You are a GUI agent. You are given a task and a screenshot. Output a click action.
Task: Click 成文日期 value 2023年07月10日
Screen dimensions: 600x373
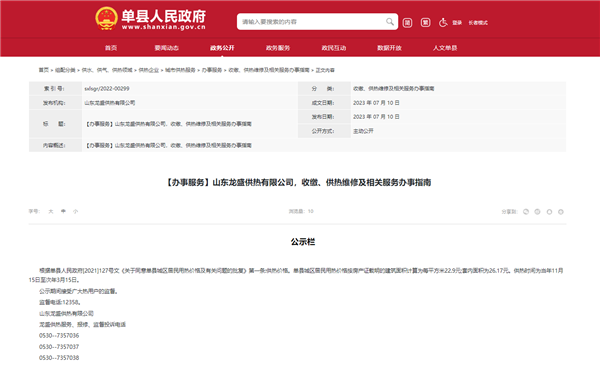pyautogui.click(x=376, y=103)
